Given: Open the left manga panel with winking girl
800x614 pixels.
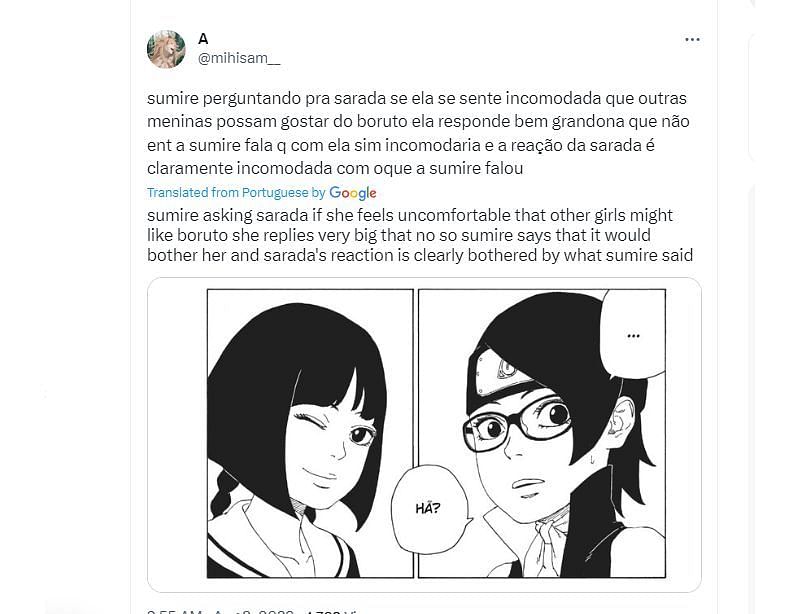Looking at the screenshot, I should click(x=310, y=433).
